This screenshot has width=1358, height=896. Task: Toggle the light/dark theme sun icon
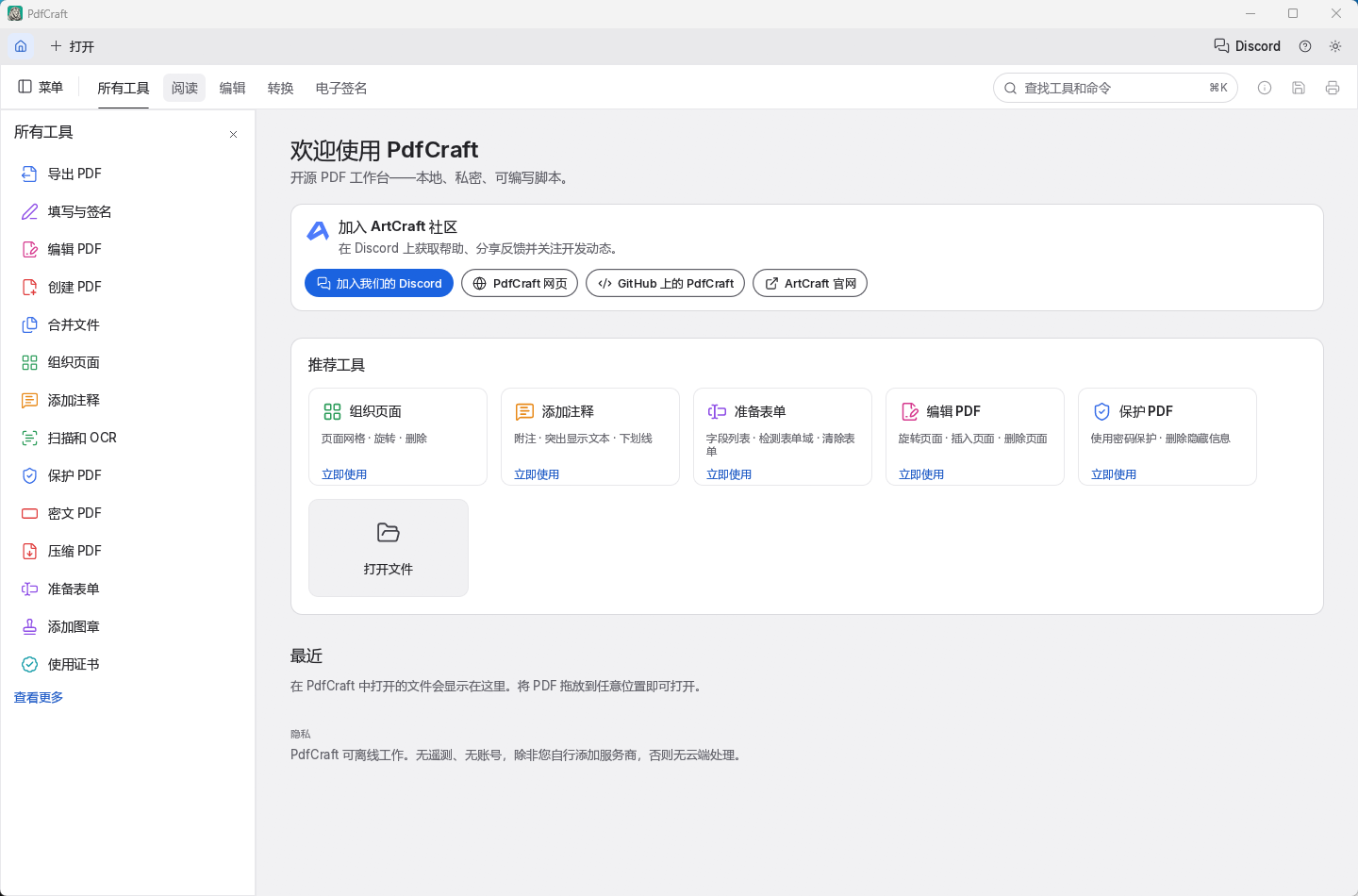(x=1335, y=46)
